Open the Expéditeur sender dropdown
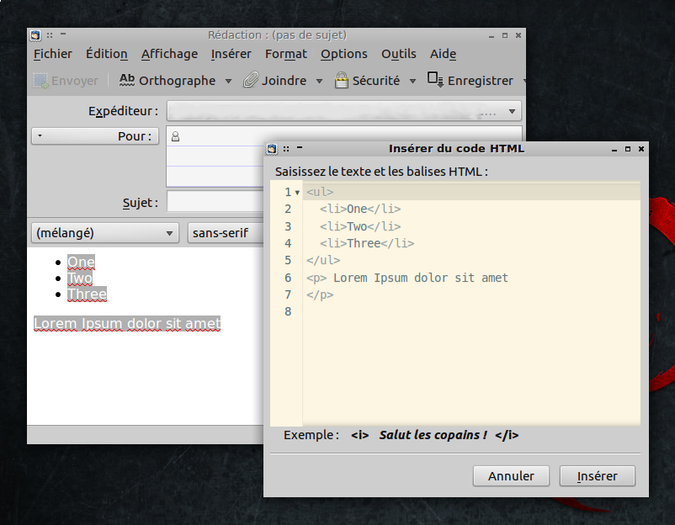The width and height of the screenshot is (675, 525). click(x=344, y=111)
